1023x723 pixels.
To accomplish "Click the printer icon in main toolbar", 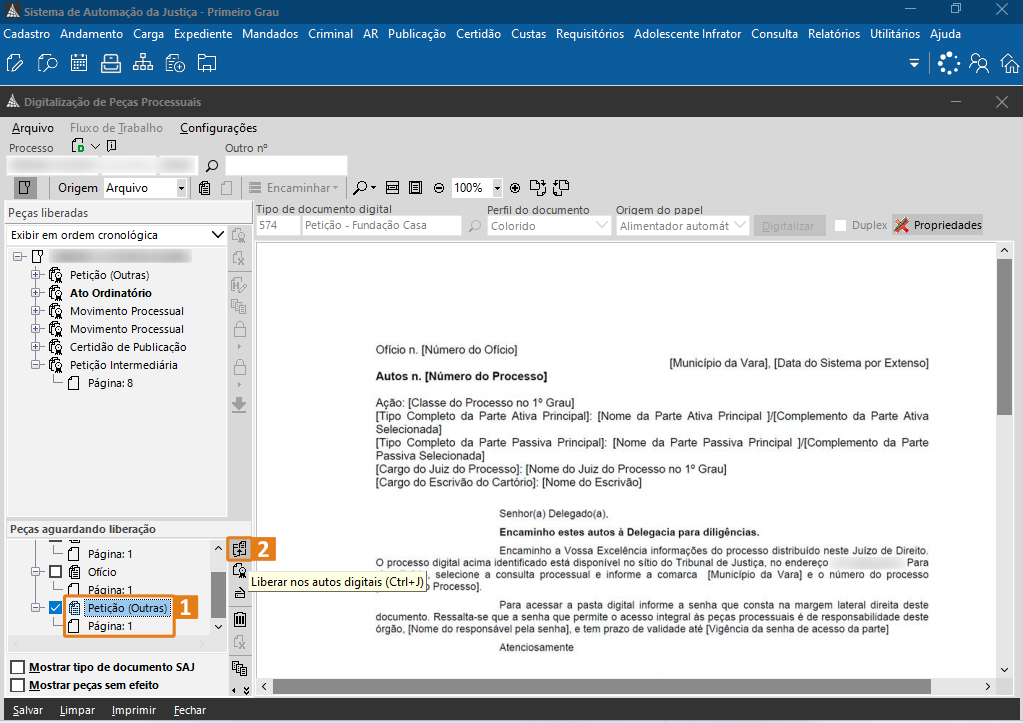I will pyautogui.click(x=111, y=63).
